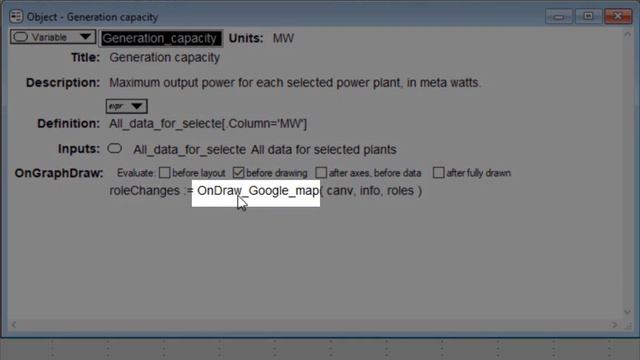Enable the 'before layout' checkbox
Screen dimensions: 640x360
164,173
